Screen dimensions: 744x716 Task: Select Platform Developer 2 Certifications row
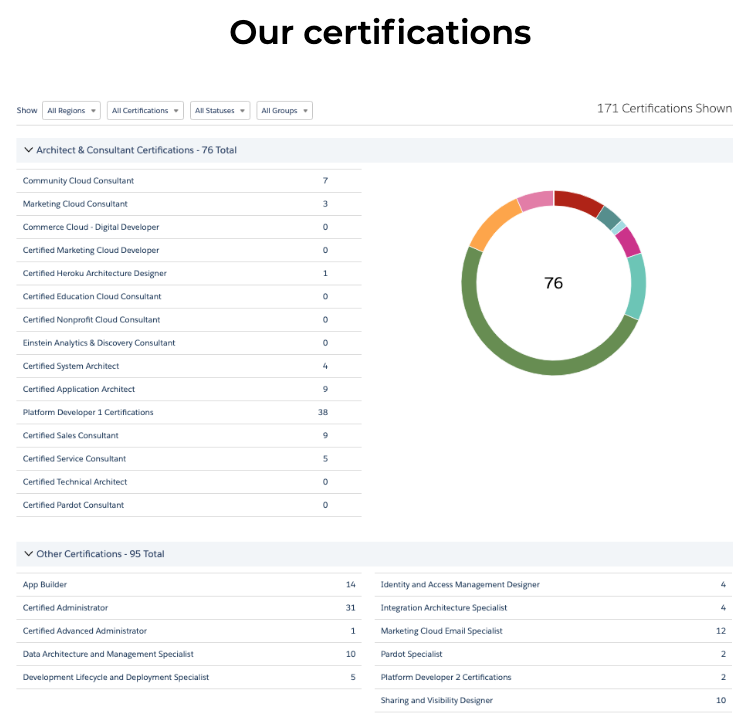point(553,677)
